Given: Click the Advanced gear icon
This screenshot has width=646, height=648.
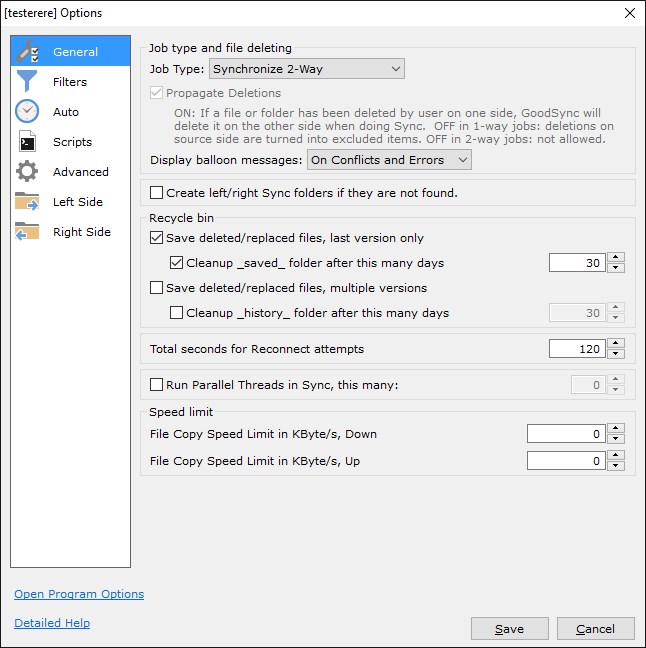Looking at the screenshot, I should click(x=27, y=172).
